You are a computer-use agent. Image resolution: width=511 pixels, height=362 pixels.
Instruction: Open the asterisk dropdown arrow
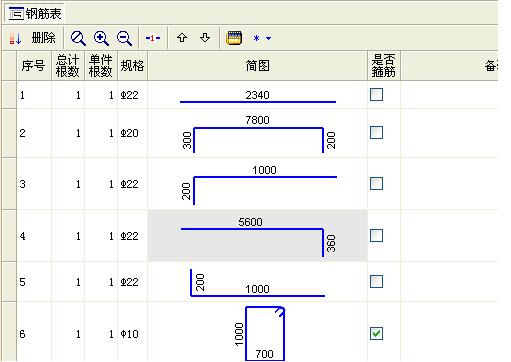(268, 39)
